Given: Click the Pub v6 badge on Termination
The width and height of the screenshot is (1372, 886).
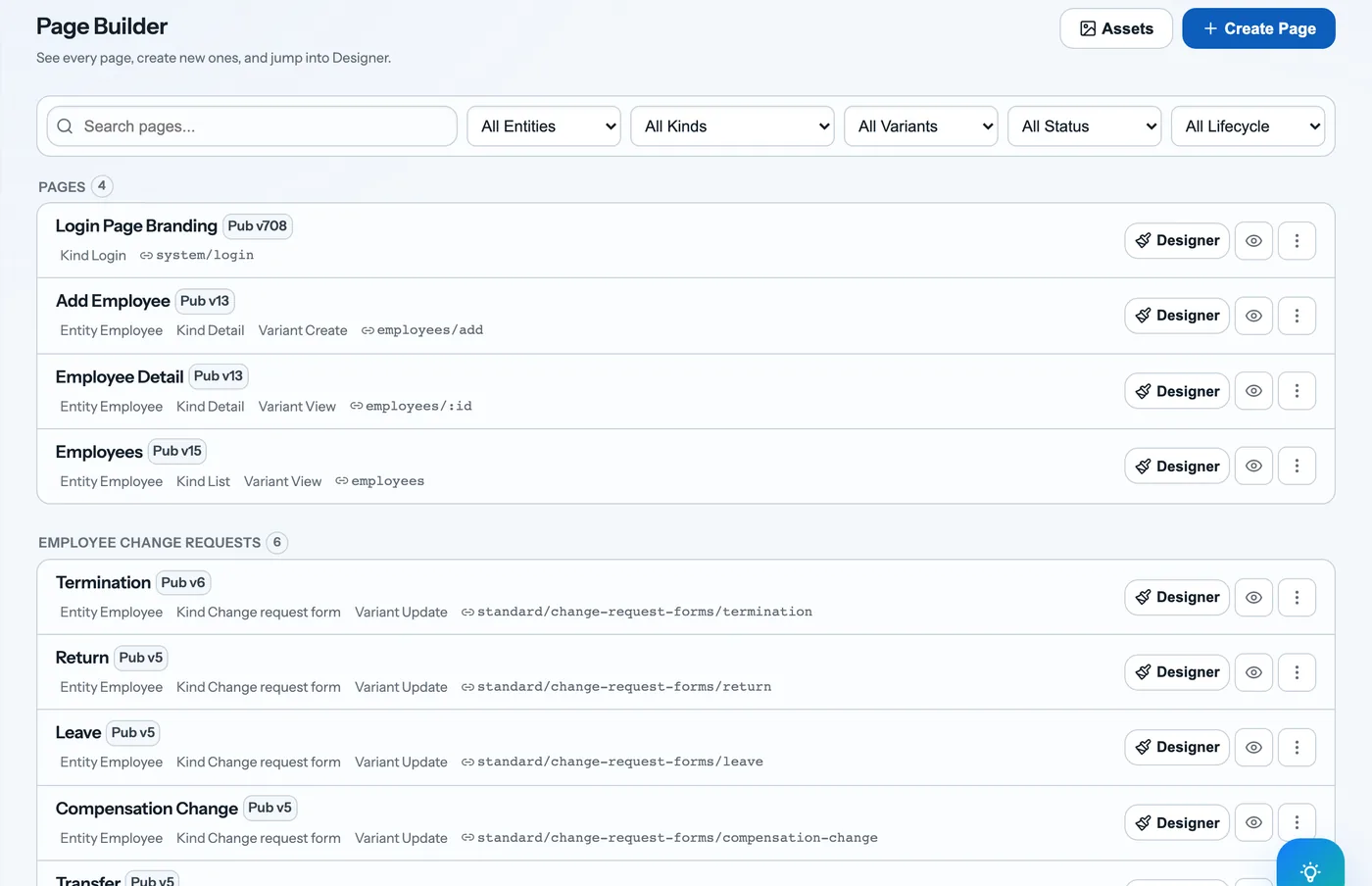Looking at the screenshot, I should click(183, 582).
